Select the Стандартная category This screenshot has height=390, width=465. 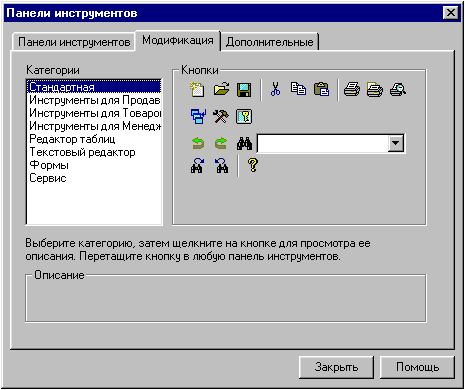94,87
